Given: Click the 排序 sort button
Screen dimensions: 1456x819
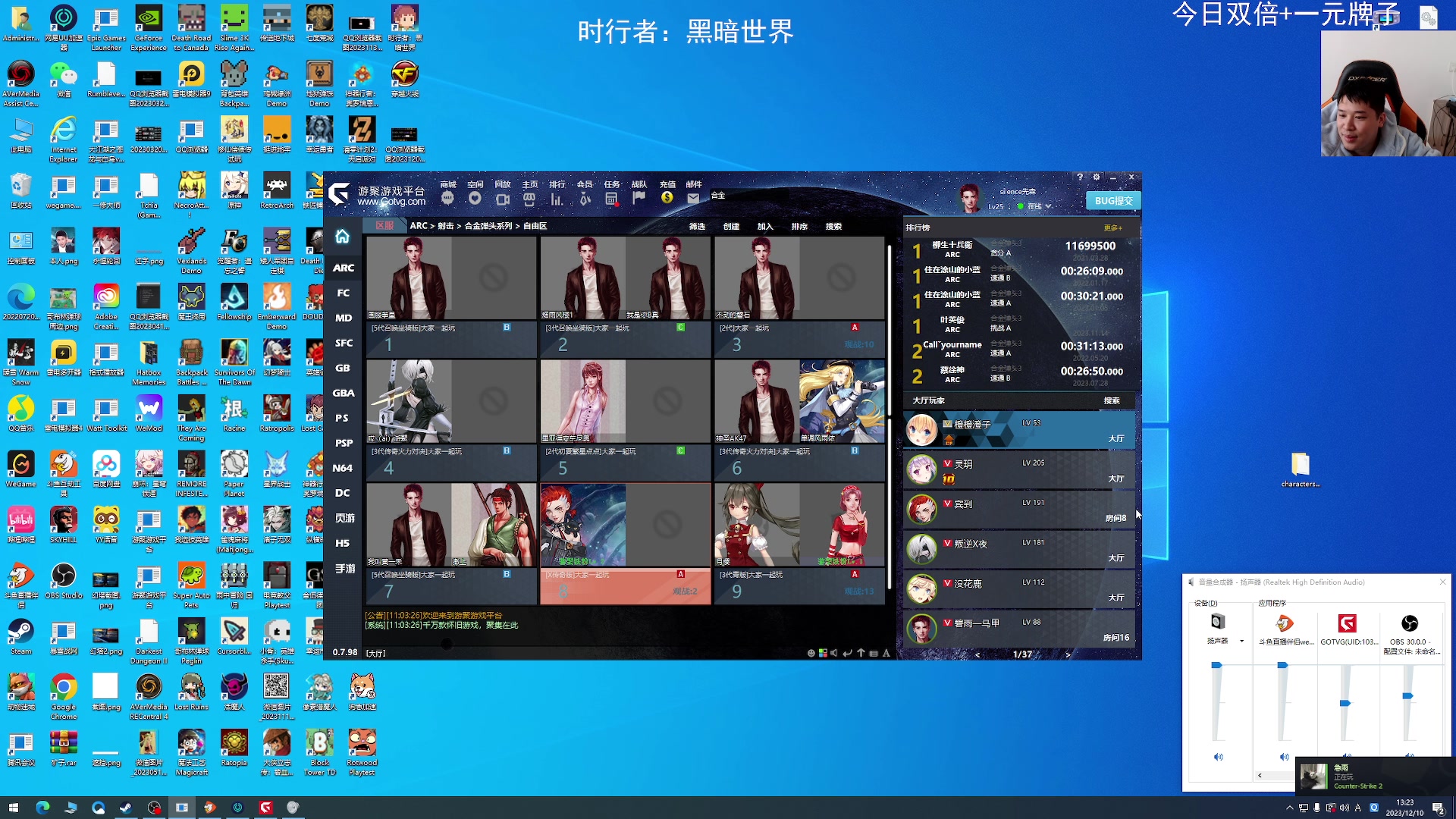Looking at the screenshot, I should 799,226.
